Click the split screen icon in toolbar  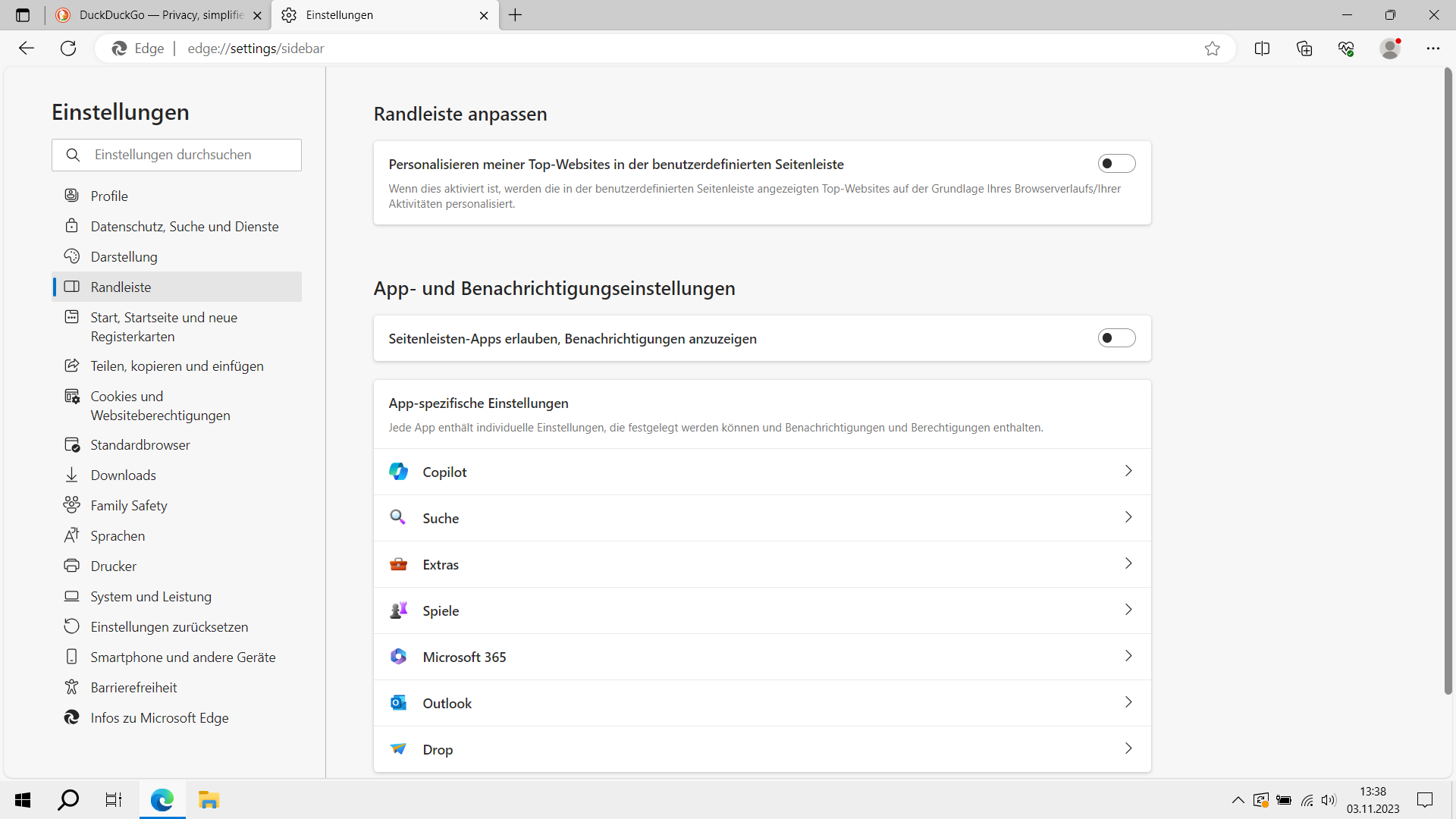click(x=1262, y=49)
